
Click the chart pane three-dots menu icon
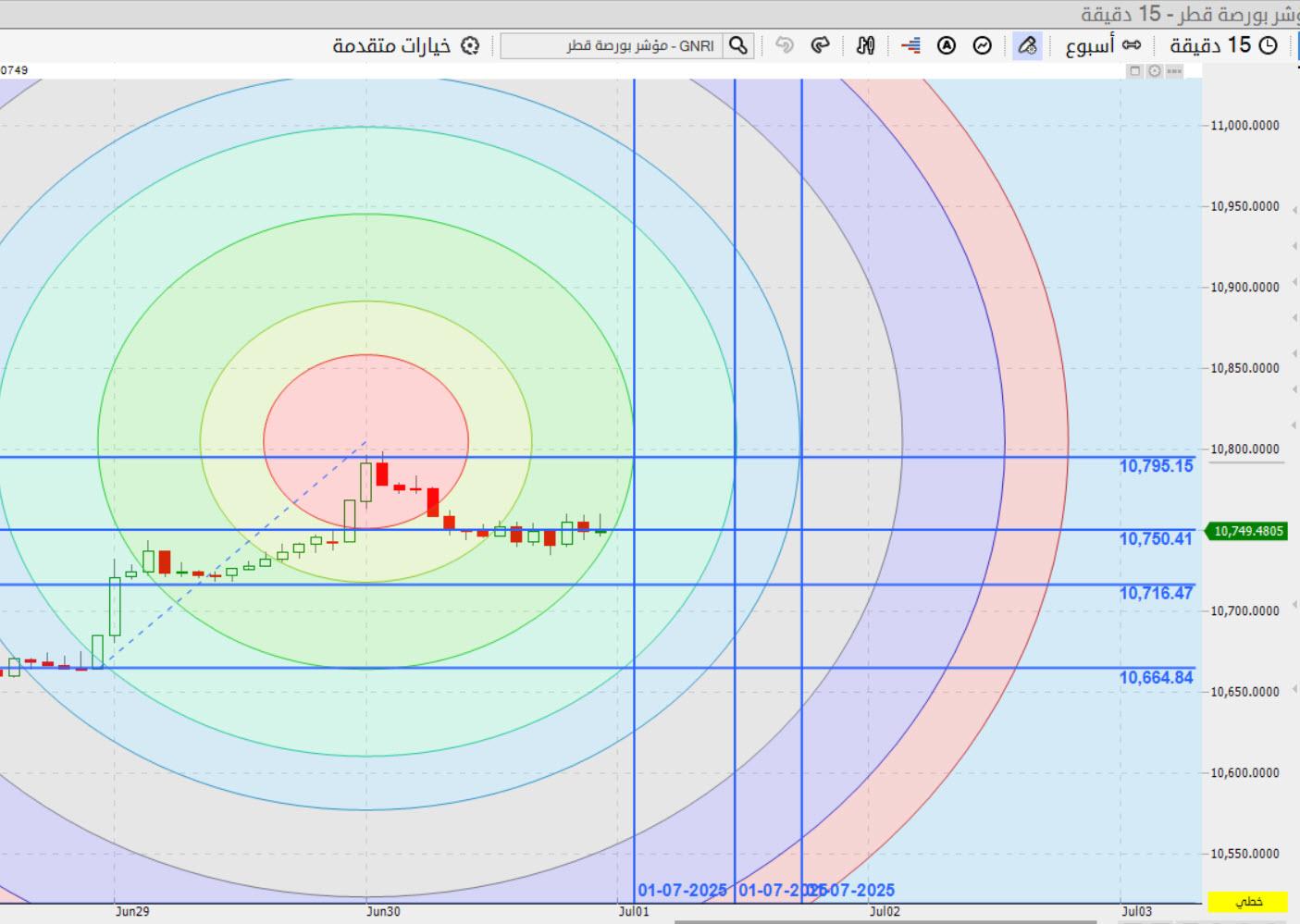click(1174, 70)
